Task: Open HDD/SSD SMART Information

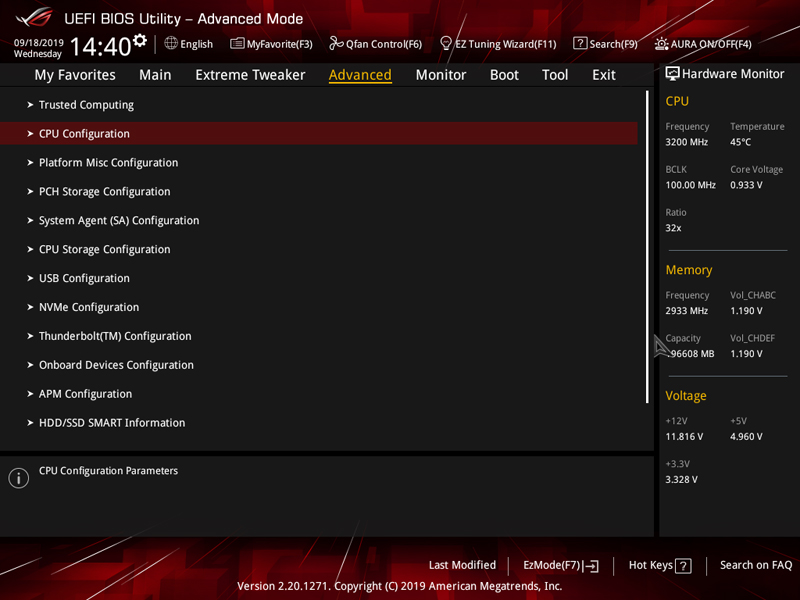Action: (x=112, y=423)
